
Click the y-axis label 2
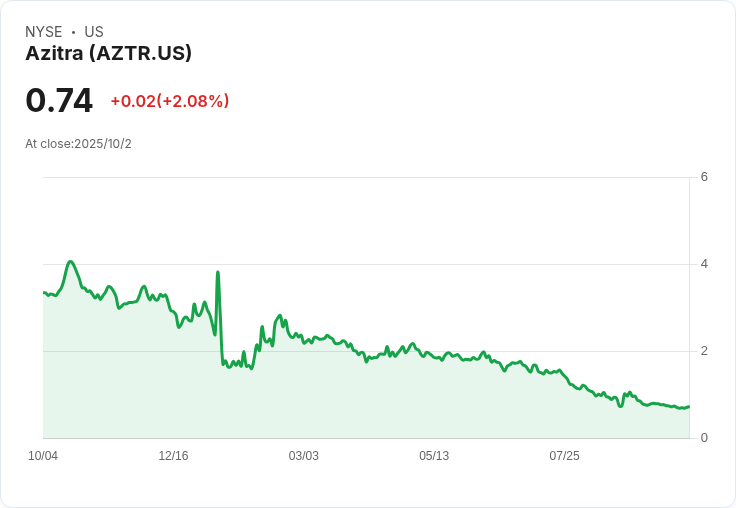click(x=705, y=351)
